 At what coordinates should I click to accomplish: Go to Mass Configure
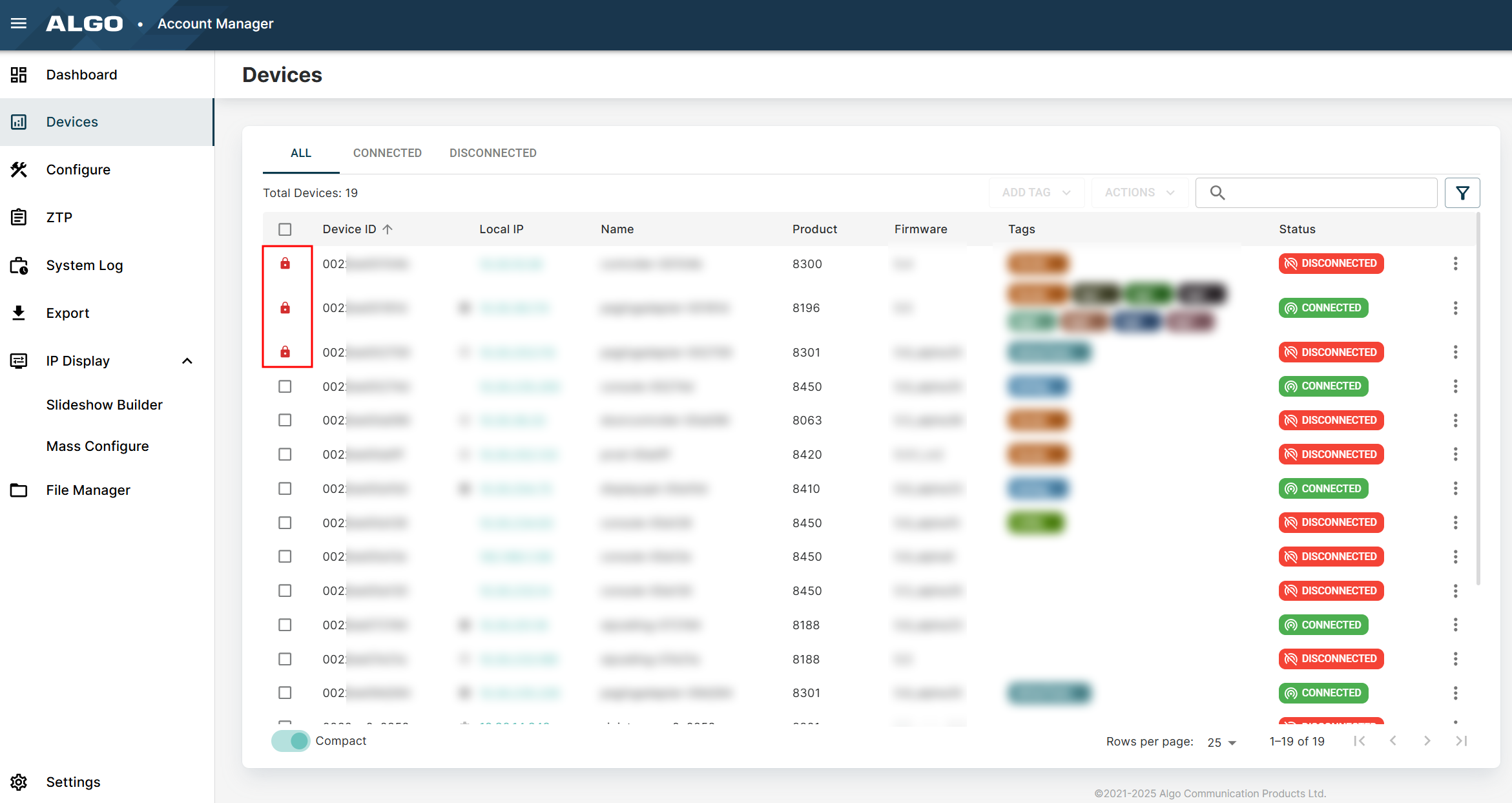click(97, 446)
